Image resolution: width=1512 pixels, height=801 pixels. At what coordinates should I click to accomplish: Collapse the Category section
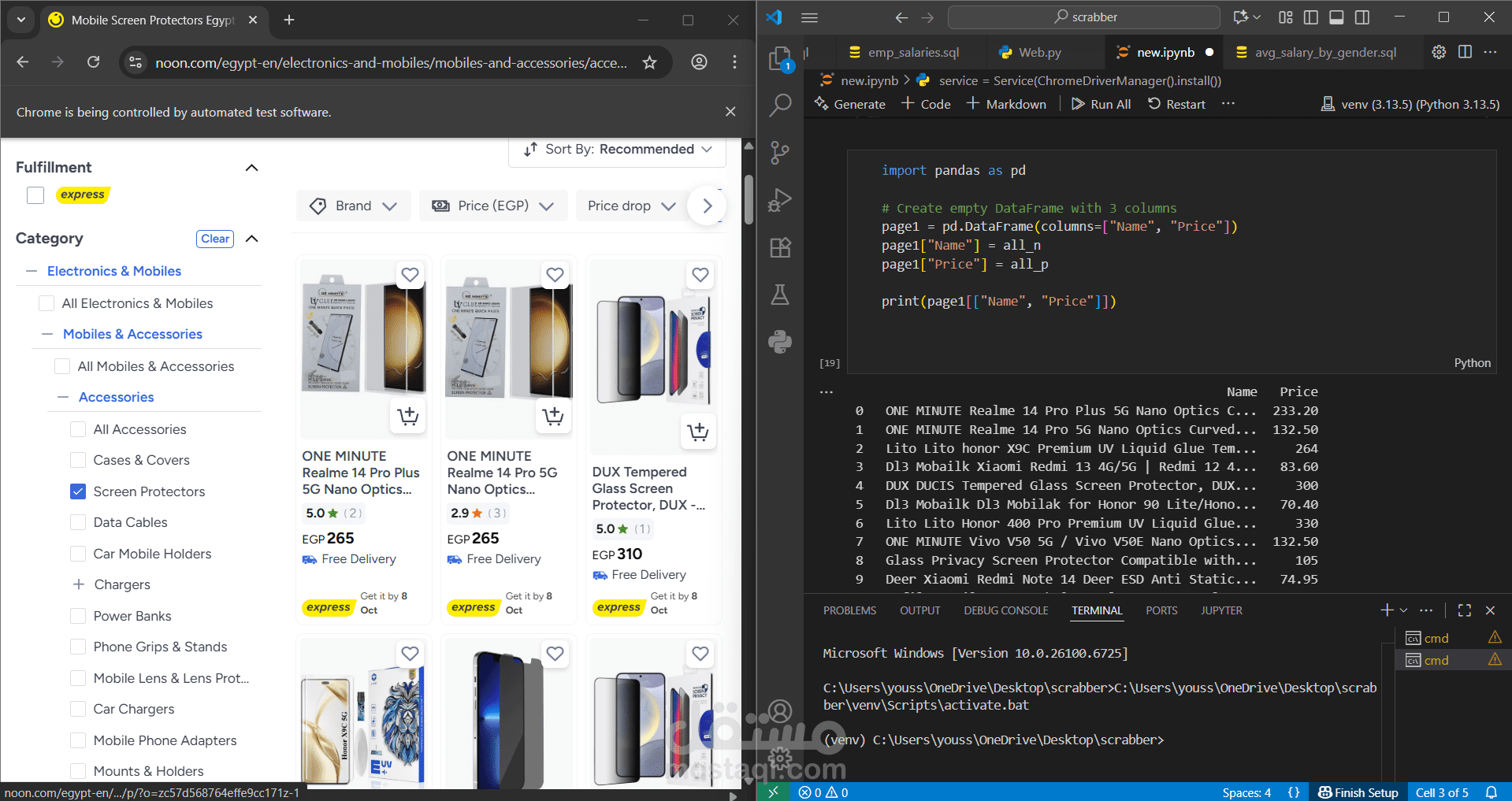click(252, 239)
